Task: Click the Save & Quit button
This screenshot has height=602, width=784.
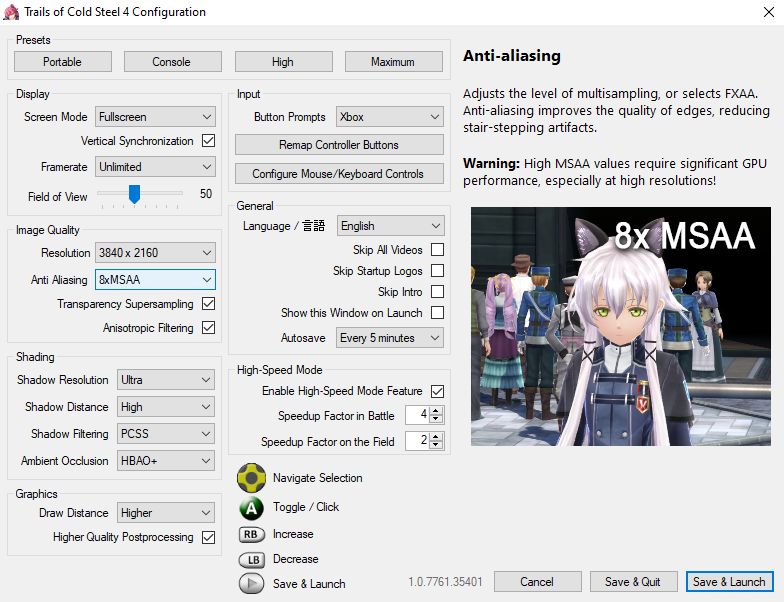Action: pos(634,582)
